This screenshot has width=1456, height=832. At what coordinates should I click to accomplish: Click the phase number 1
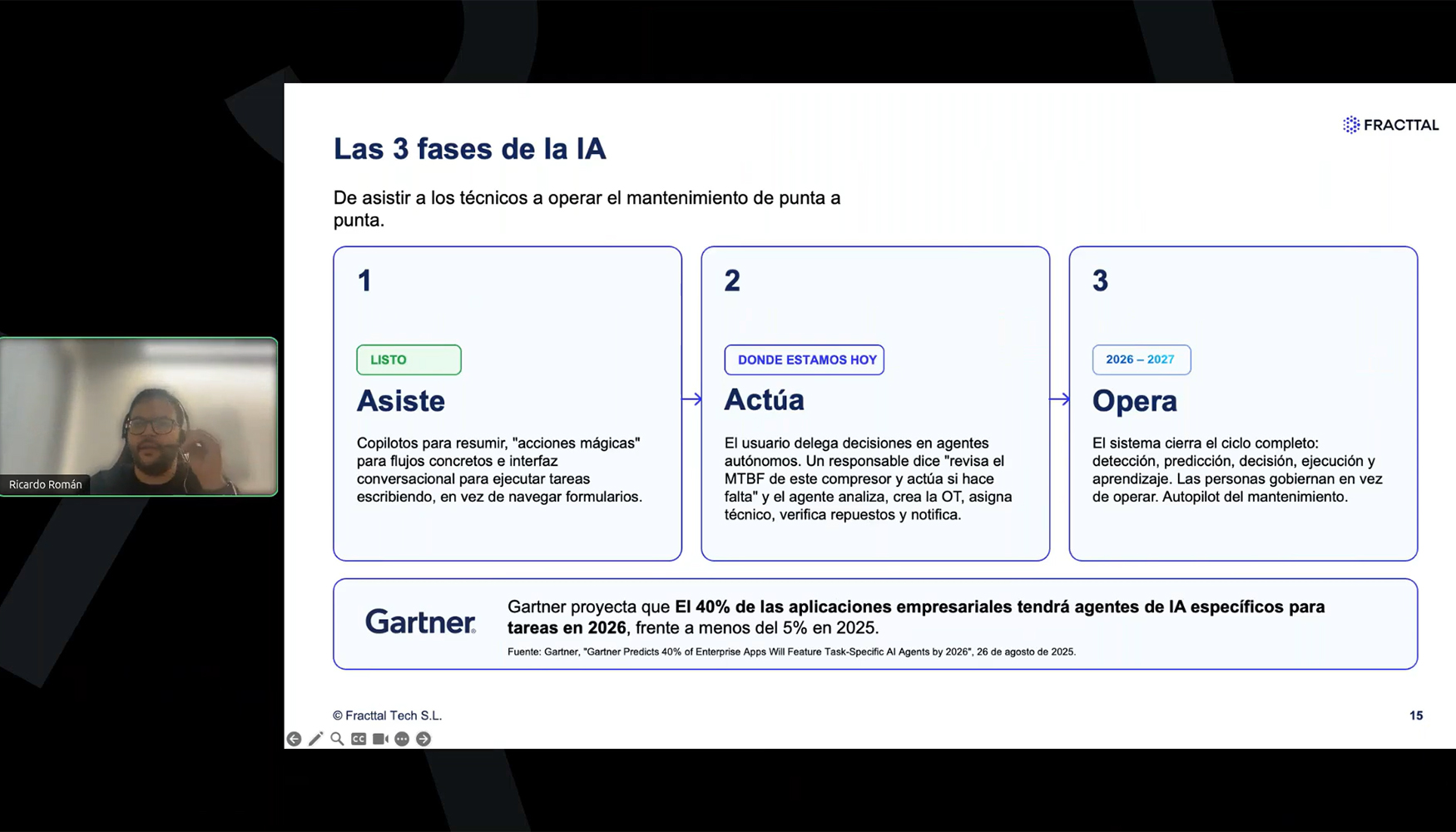pos(364,280)
